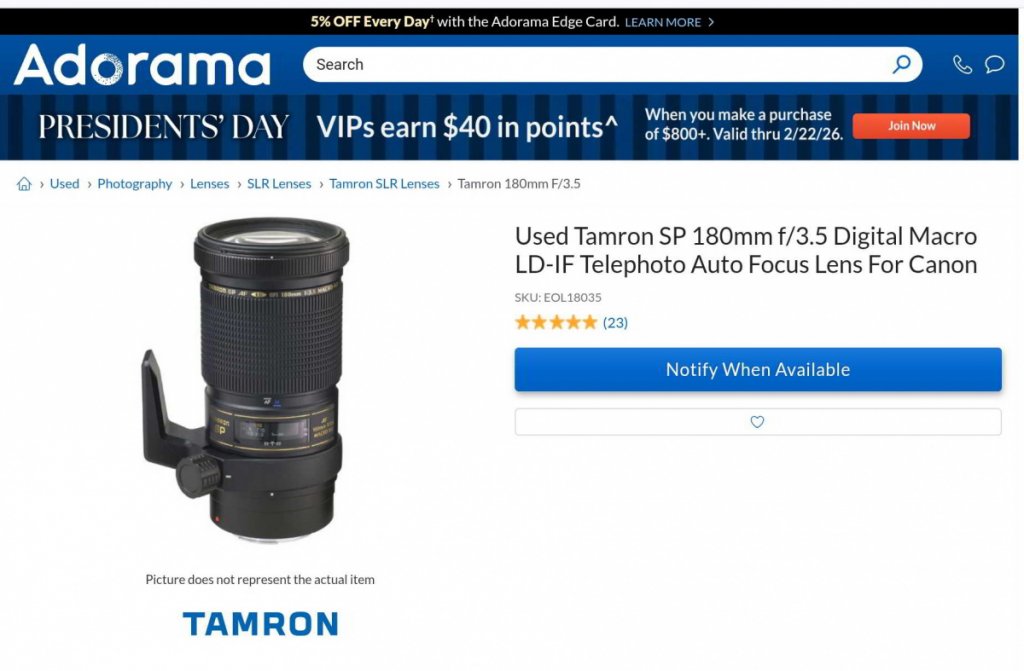Click the five-star rating stars
Viewport: 1024px width, 671px height.
pyautogui.click(x=556, y=322)
